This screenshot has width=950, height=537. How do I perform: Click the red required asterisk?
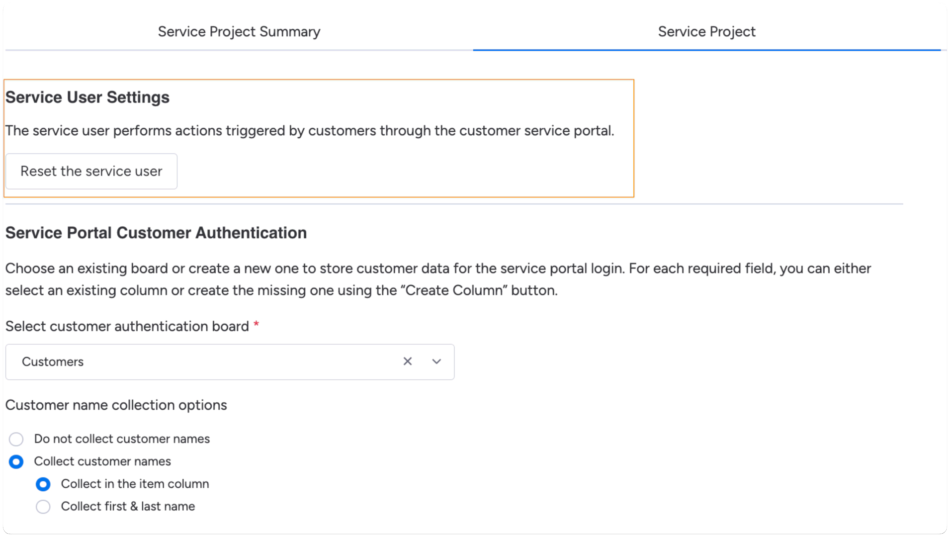click(256, 326)
